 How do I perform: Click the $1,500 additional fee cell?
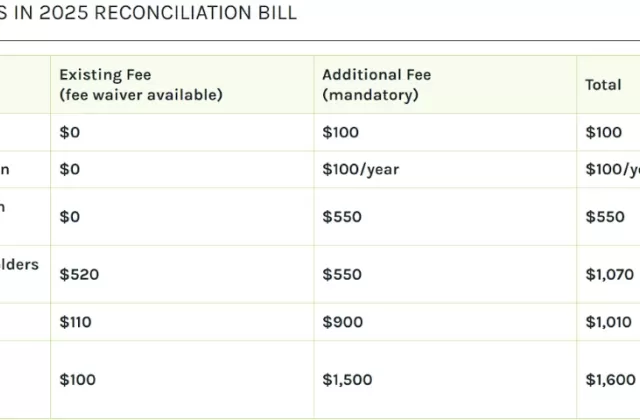coord(346,379)
